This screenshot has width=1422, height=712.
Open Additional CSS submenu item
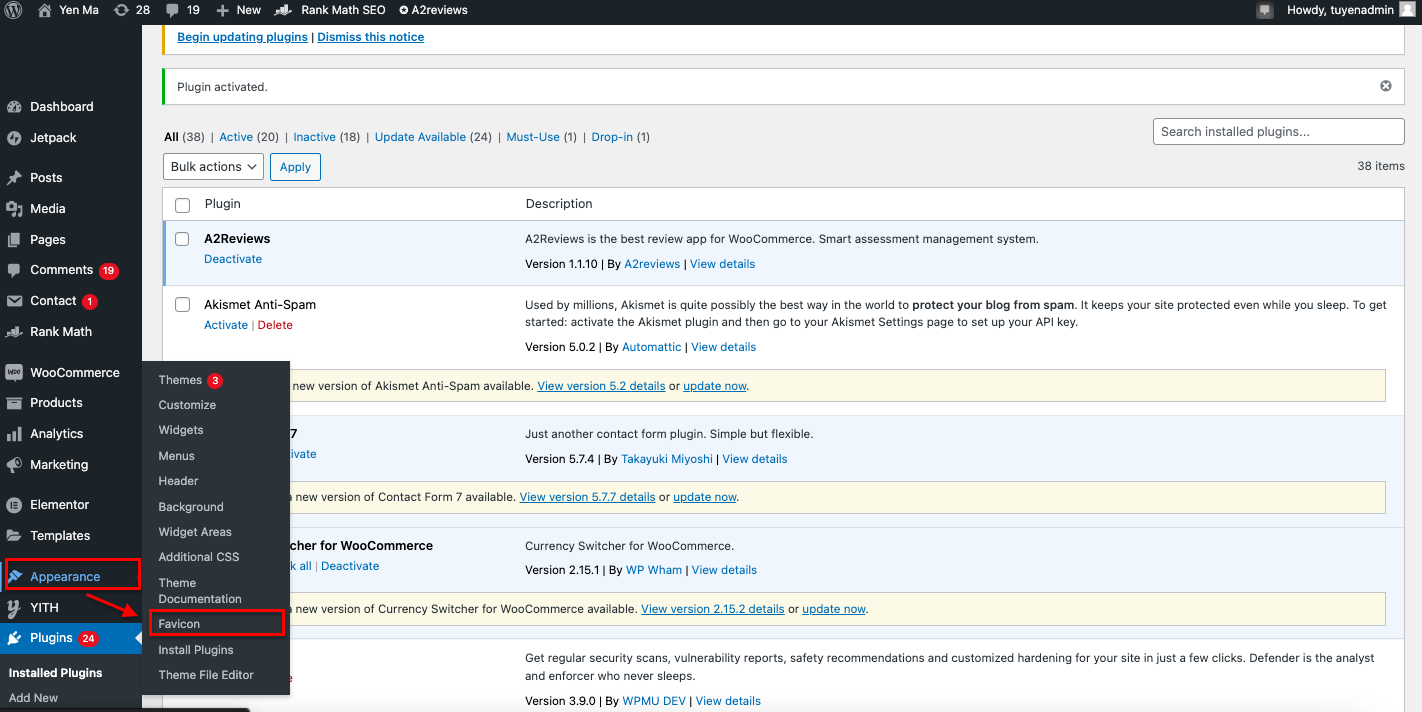[x=199, y=557]
